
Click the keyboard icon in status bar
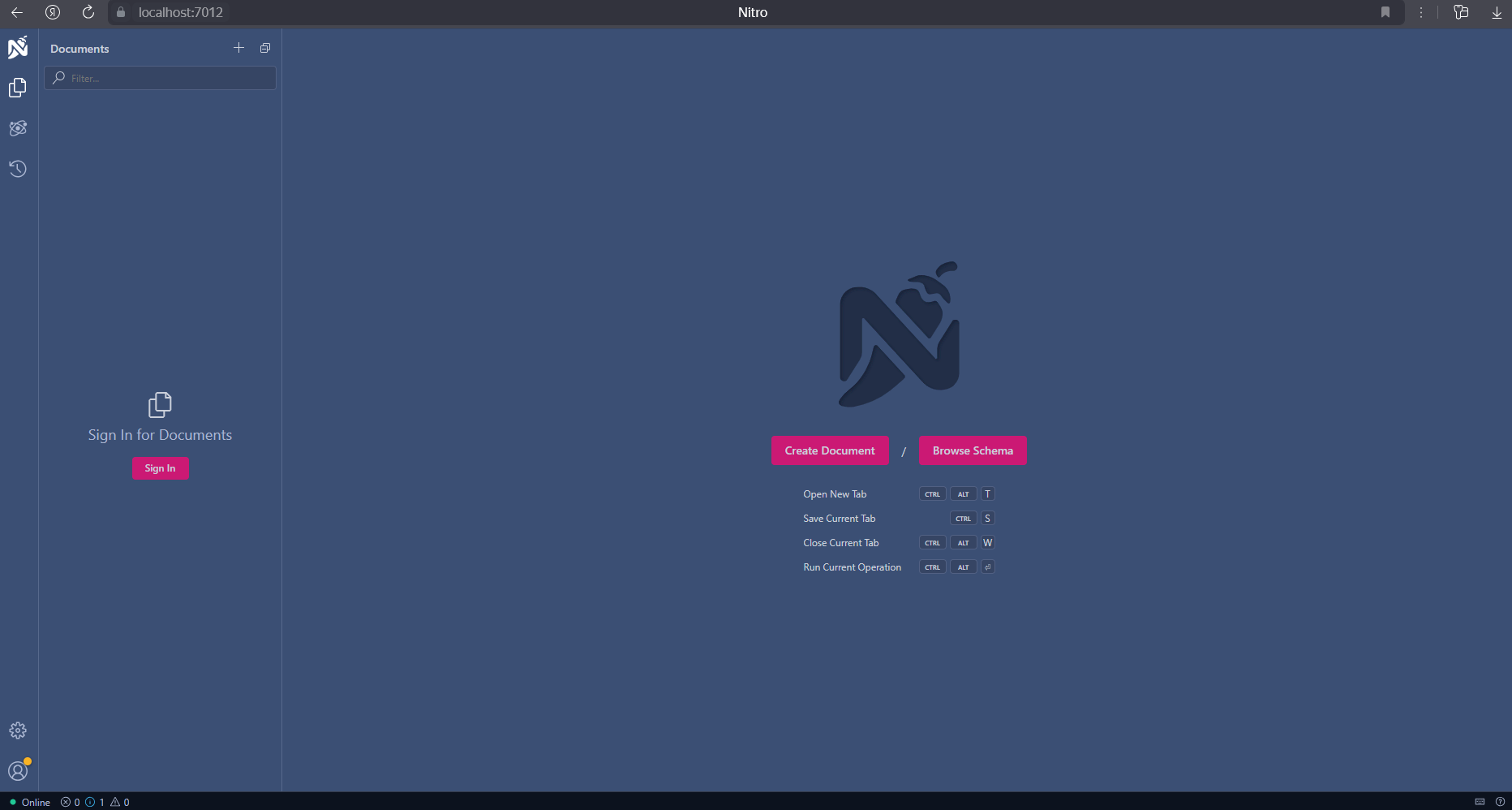point(1480,802)
